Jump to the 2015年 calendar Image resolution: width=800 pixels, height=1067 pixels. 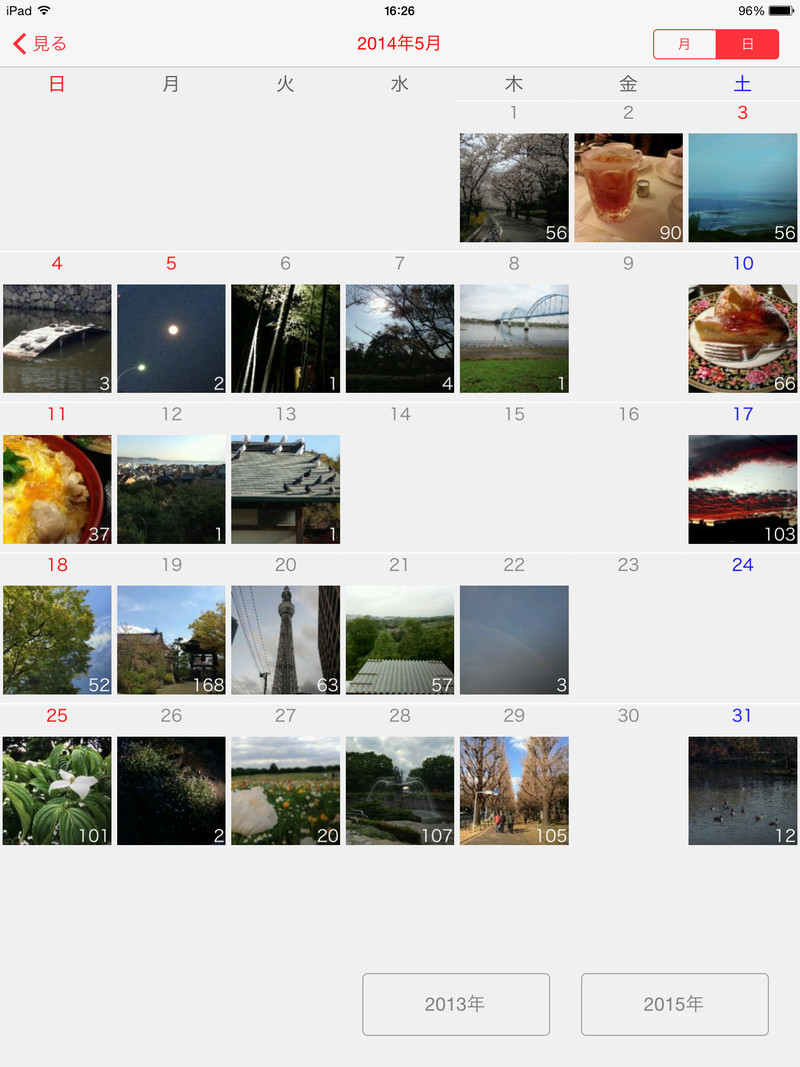coord(674,1004)
